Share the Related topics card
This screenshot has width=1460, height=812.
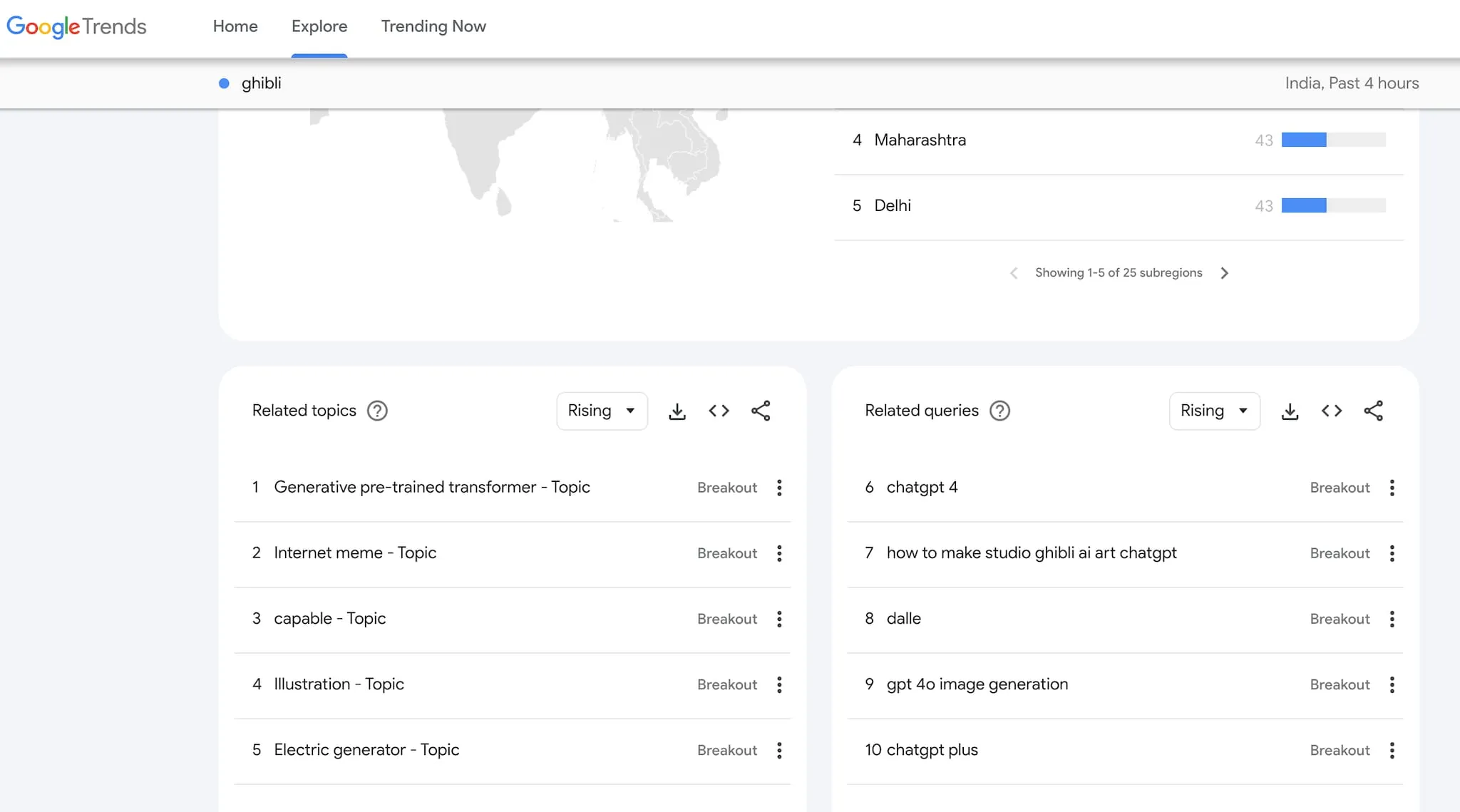[761, 411]
